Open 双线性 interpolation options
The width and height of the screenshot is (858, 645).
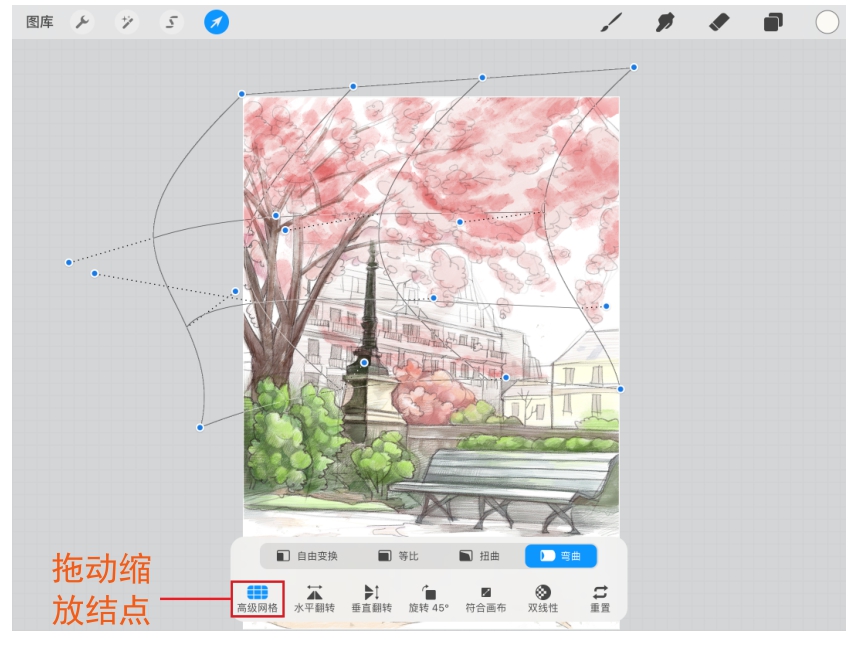(543, 599)
